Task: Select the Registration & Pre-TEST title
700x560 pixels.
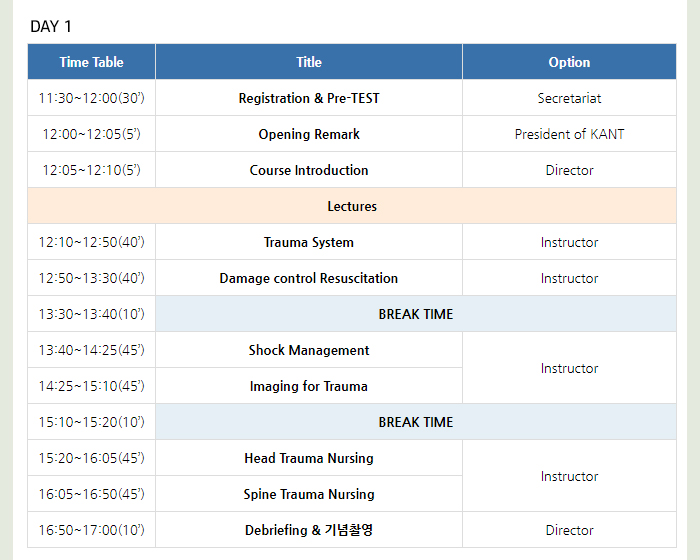Action: click(309, 98)
